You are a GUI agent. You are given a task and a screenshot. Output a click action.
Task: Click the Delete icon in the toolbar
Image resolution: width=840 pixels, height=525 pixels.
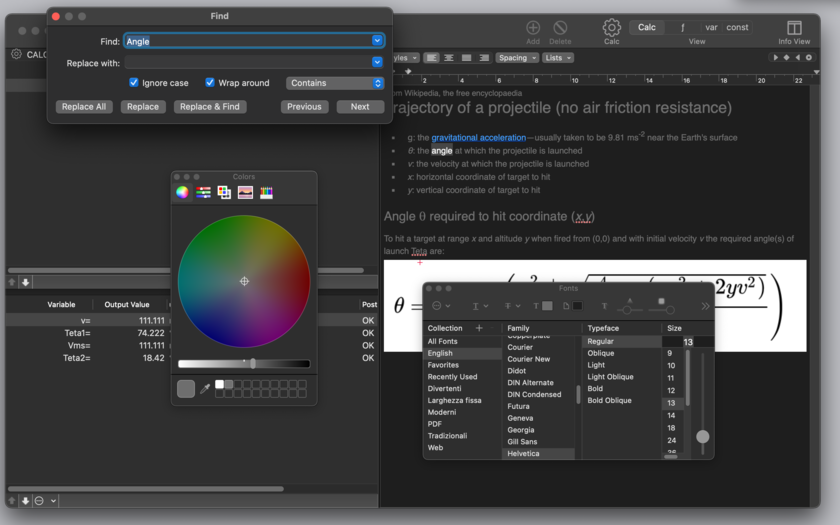pyautogui.click(x=560, y=27)
